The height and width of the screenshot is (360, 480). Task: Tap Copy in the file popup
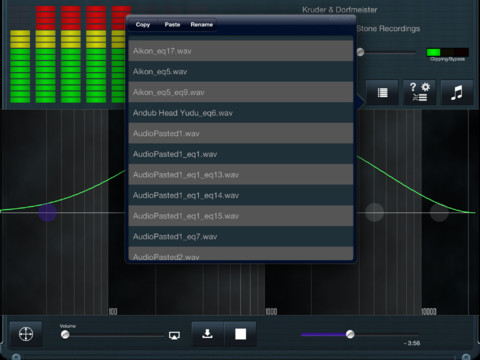(x=143, y=24)
